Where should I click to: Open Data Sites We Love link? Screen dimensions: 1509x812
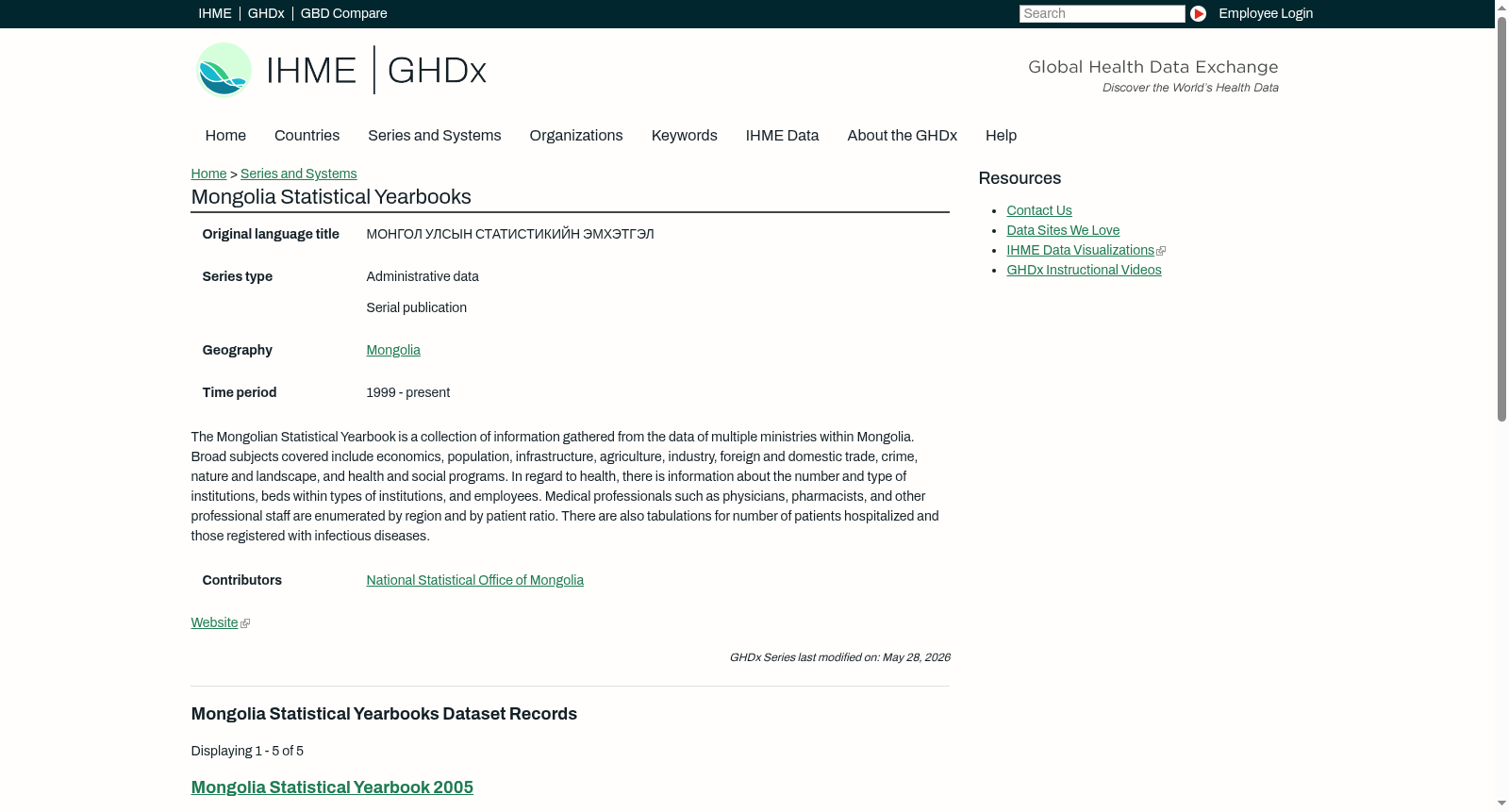[1063, 230]
